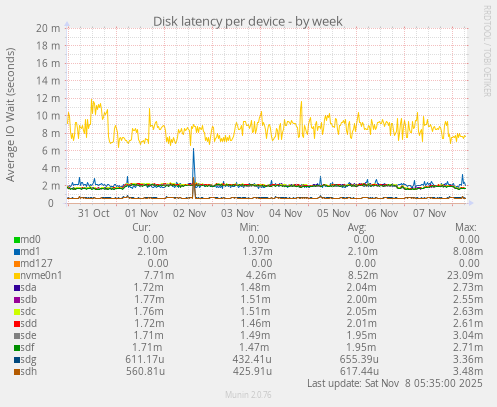Select the sdd legend label
Screen dimensions: 497x407
tap(29, 323)
